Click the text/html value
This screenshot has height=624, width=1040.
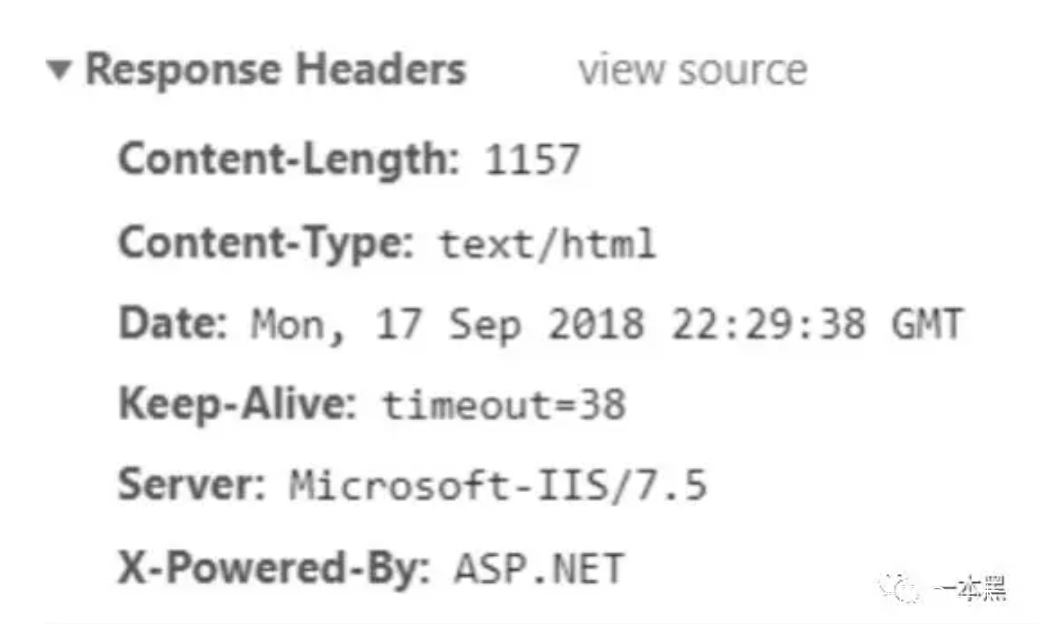[547, 243]
